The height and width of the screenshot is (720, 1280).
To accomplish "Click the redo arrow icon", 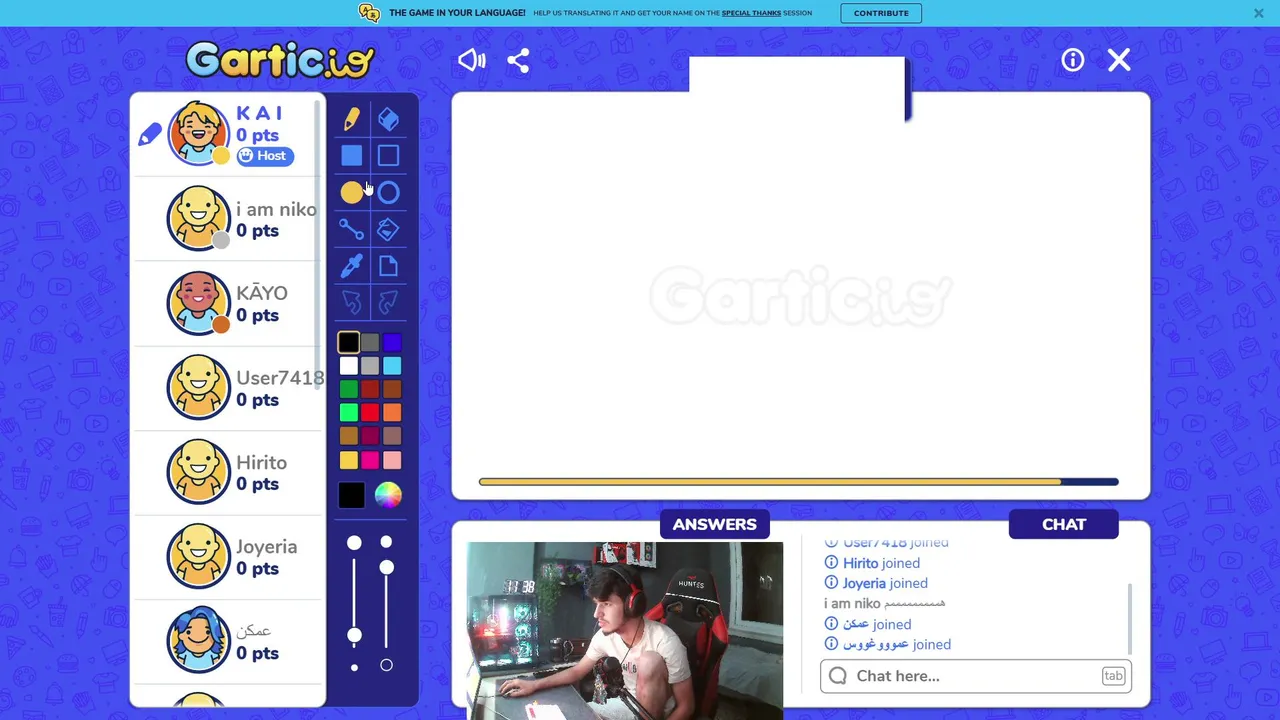I will (x=388, y=302).
